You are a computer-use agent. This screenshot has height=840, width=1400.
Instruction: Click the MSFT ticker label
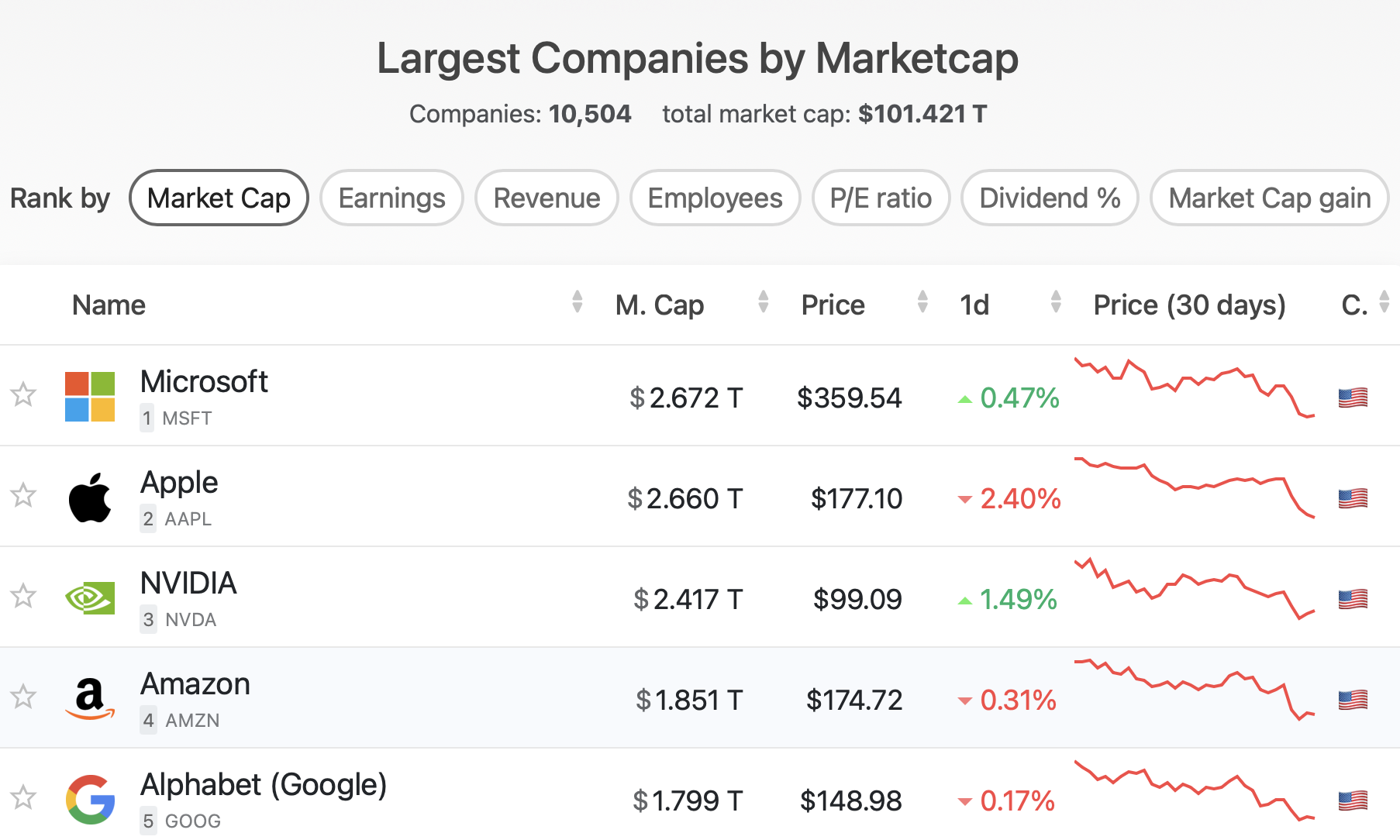pos(187,418)
